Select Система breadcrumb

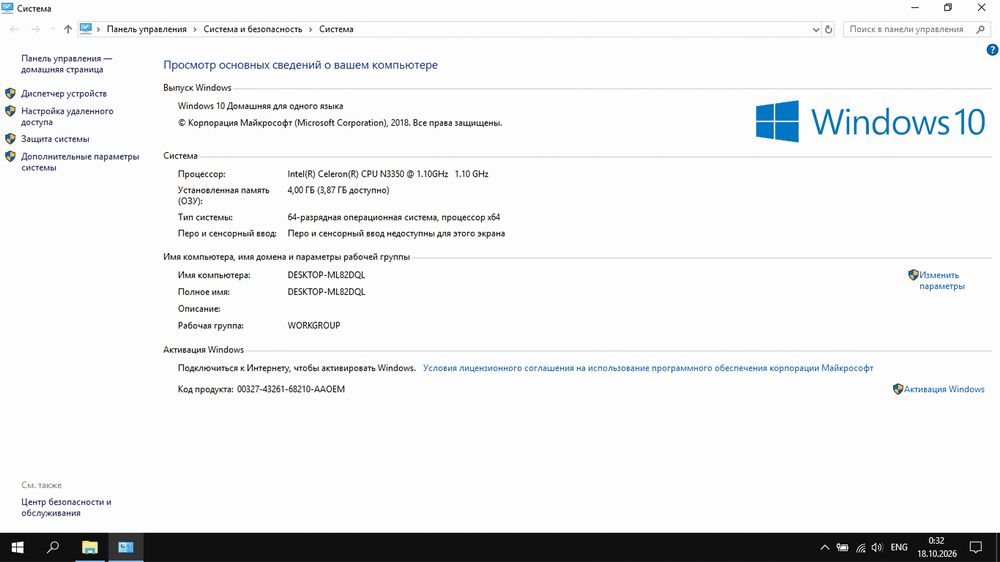[336, 29]
